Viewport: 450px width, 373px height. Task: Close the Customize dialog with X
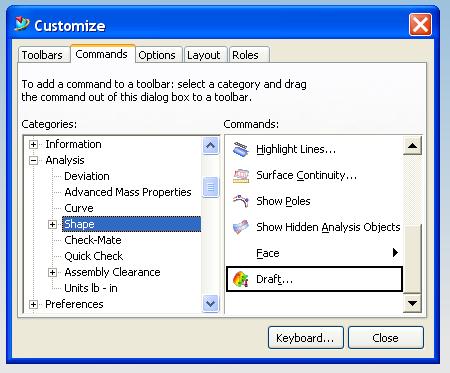[x=420, y=25]
